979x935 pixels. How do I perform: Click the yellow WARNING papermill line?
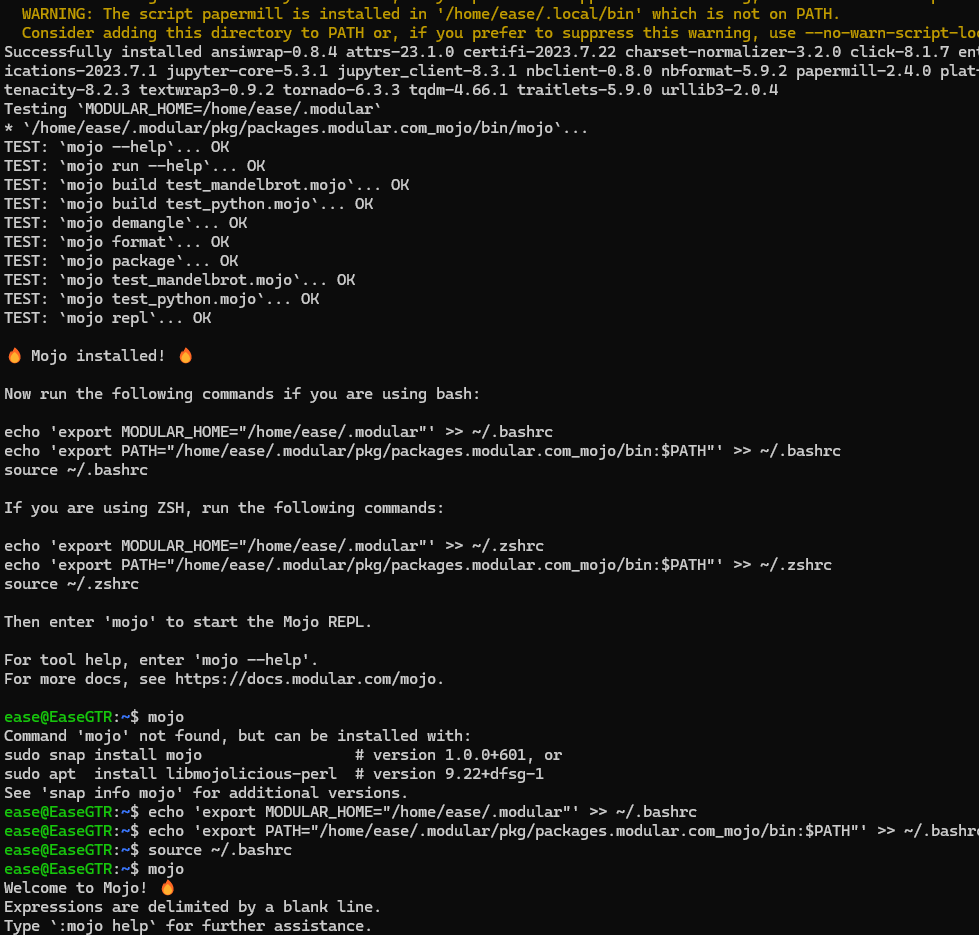coord(430,14)
